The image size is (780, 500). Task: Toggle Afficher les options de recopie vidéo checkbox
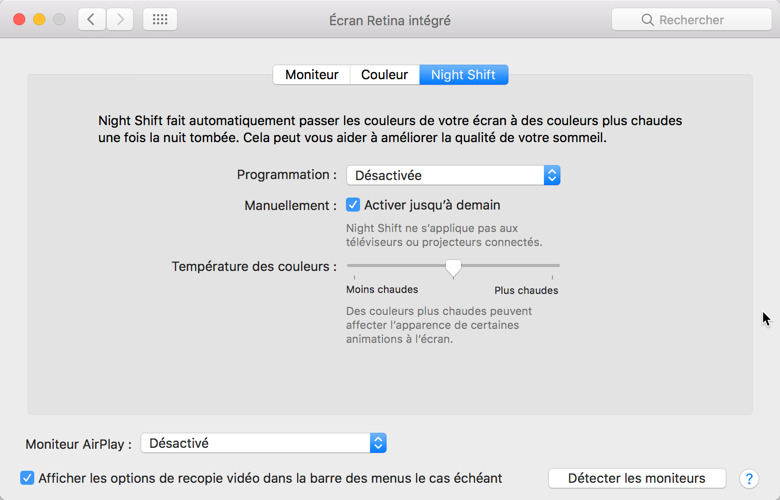pos(27,478)
